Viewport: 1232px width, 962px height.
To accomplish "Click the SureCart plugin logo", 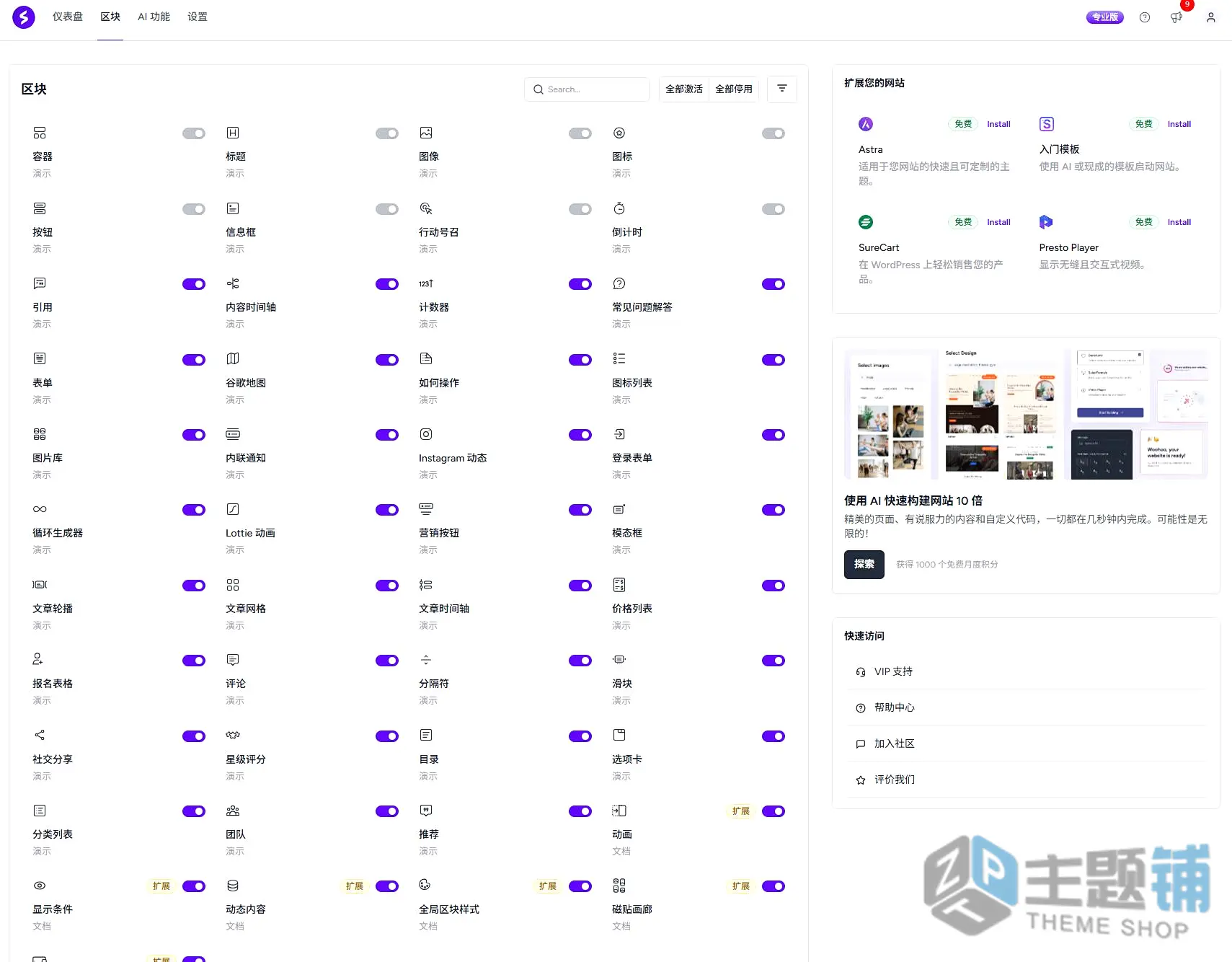I will pos(866,222).
